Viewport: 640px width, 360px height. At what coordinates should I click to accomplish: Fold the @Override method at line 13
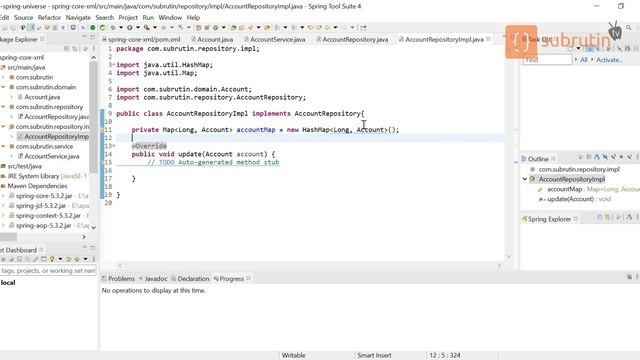[114, 146]
